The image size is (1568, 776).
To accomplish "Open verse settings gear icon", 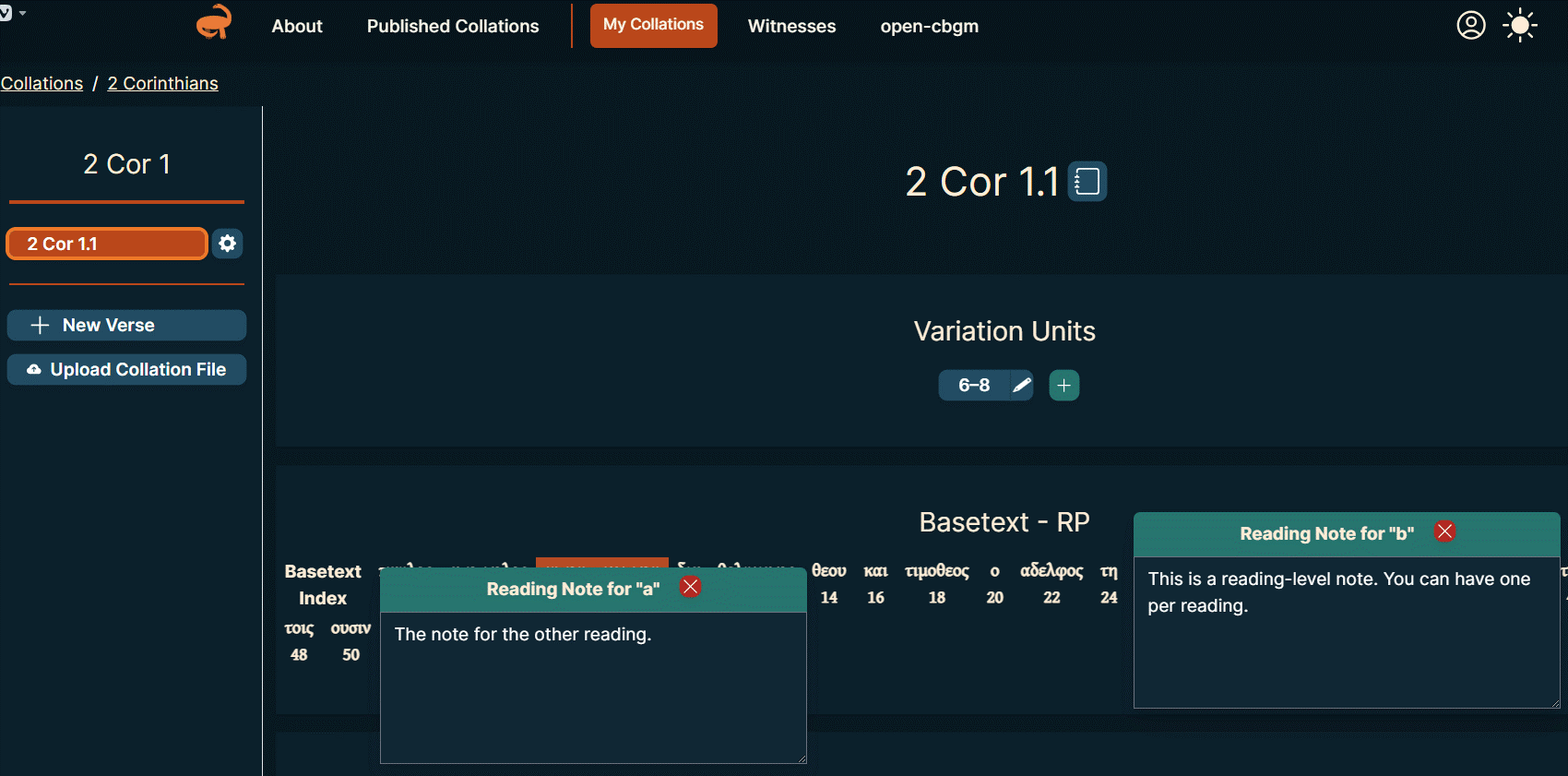I will pos(227,244).
